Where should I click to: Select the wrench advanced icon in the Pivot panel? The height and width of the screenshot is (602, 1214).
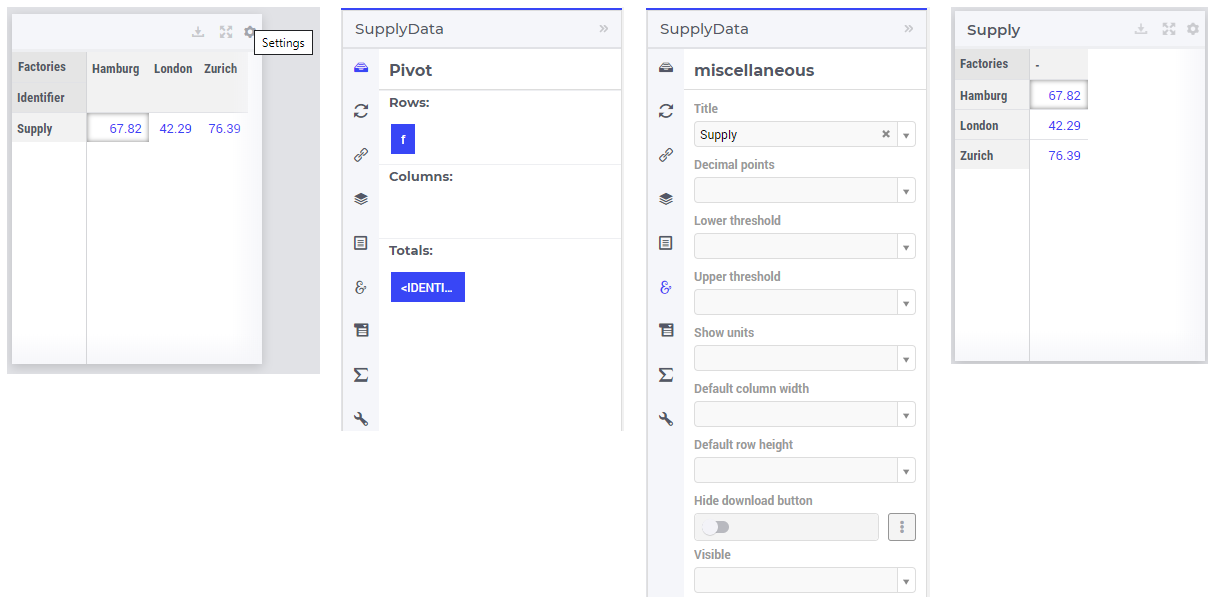[361, 419]
